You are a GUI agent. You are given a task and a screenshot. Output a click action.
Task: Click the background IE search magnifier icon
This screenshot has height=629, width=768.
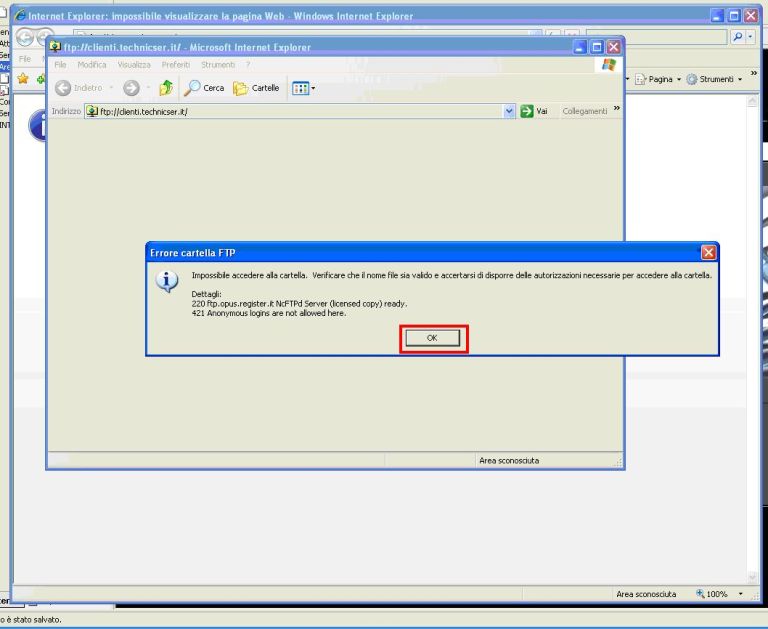(738, 37)
